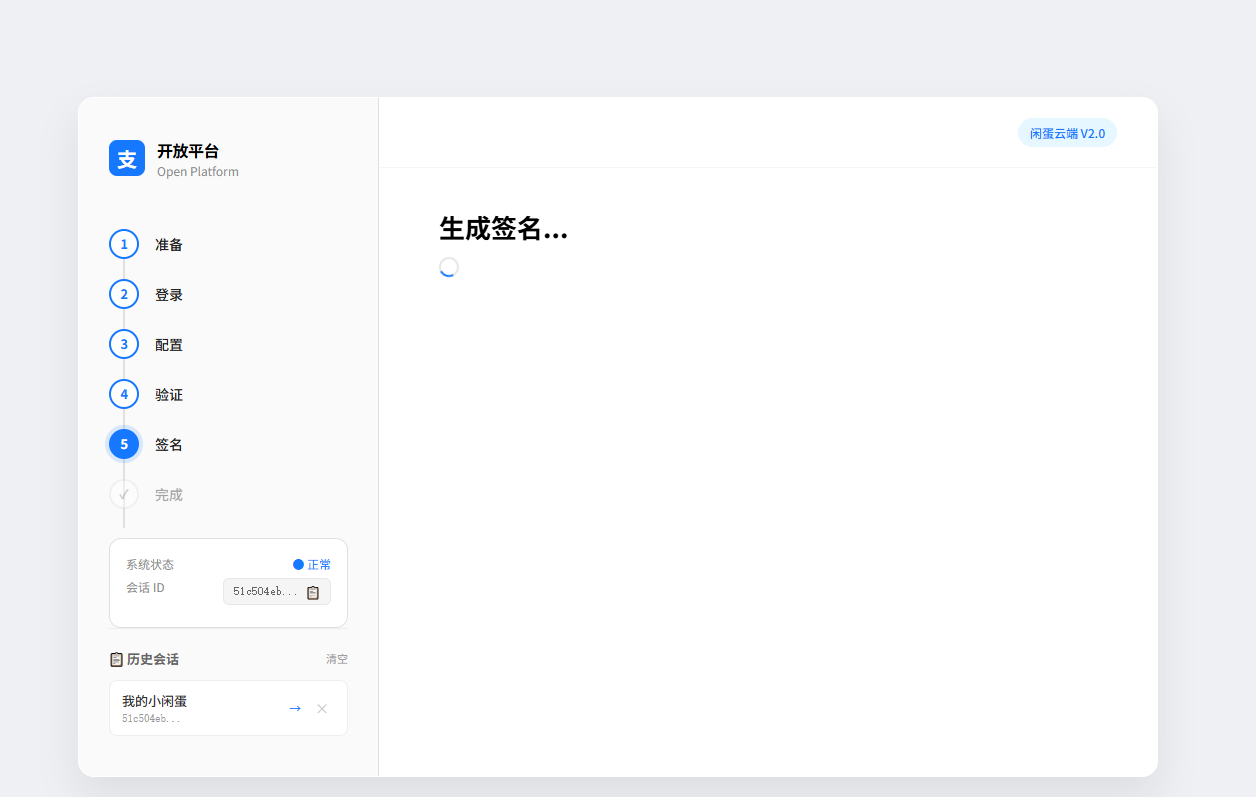Image resolution: width=1256 pixels, height=797 pixels.
Task: Click the checkmark circle for 完成 step
Action: 124,494
